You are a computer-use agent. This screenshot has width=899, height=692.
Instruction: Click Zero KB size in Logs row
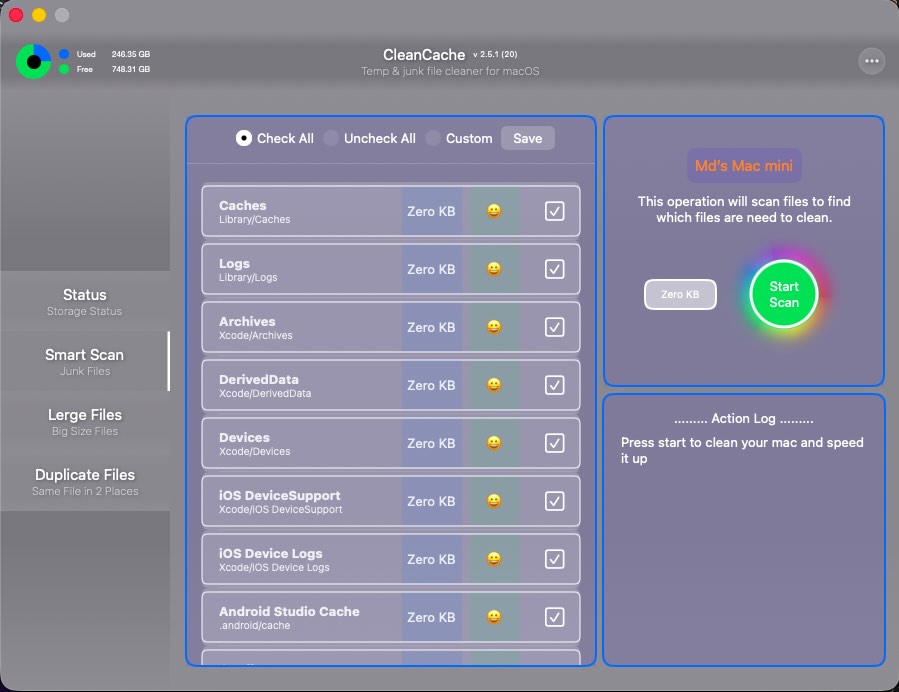coord(431,269)
